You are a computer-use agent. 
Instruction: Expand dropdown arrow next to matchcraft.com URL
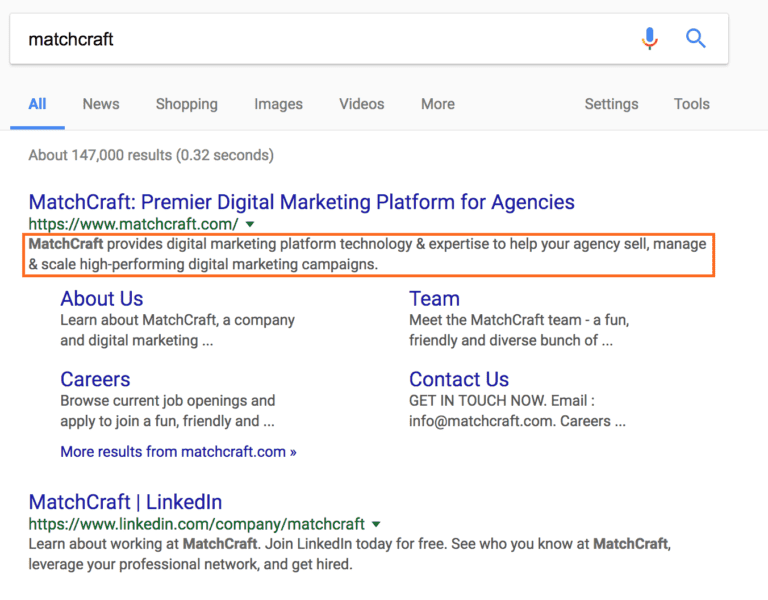(x=250, y=224)
